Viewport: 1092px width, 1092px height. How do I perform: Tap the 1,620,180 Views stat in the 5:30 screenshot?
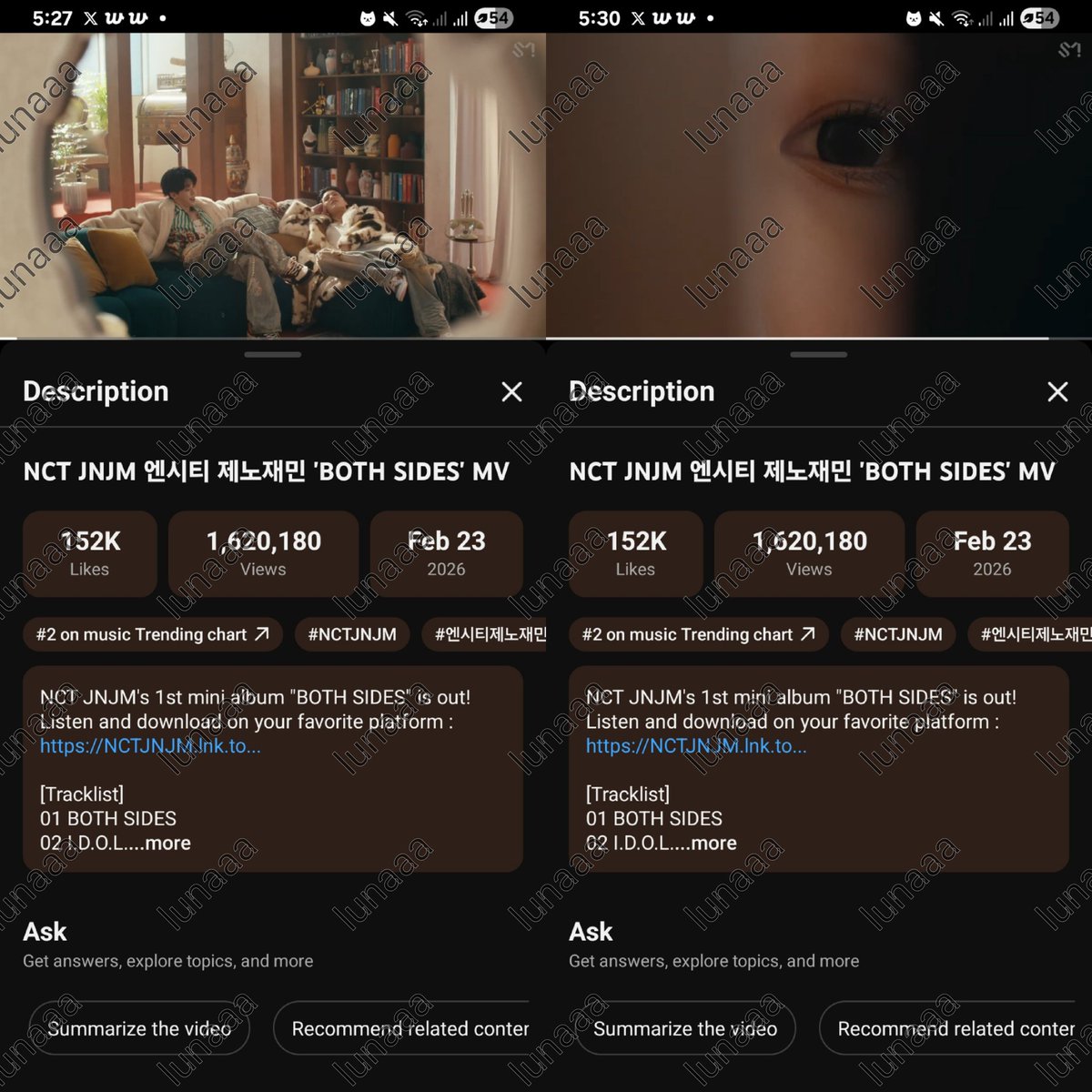pyautogui.click(x=810, y=553)
